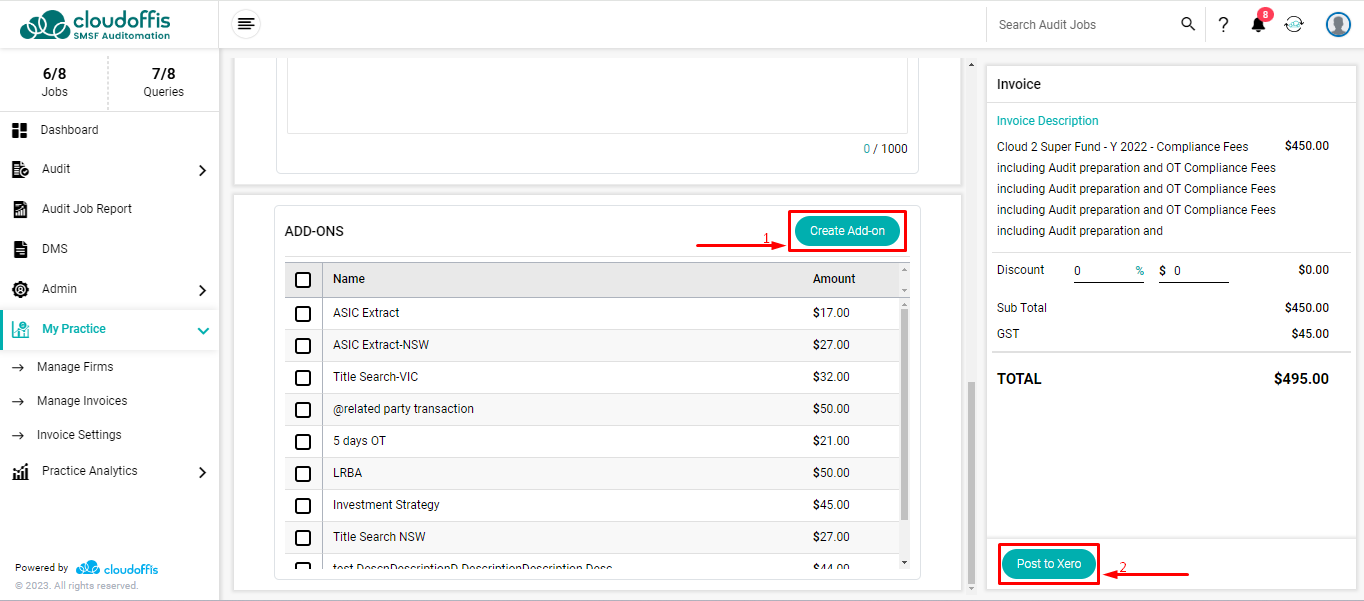1364x601 pixels.
Task: Expand the Audit menu chevron
Action: (202, 170)
